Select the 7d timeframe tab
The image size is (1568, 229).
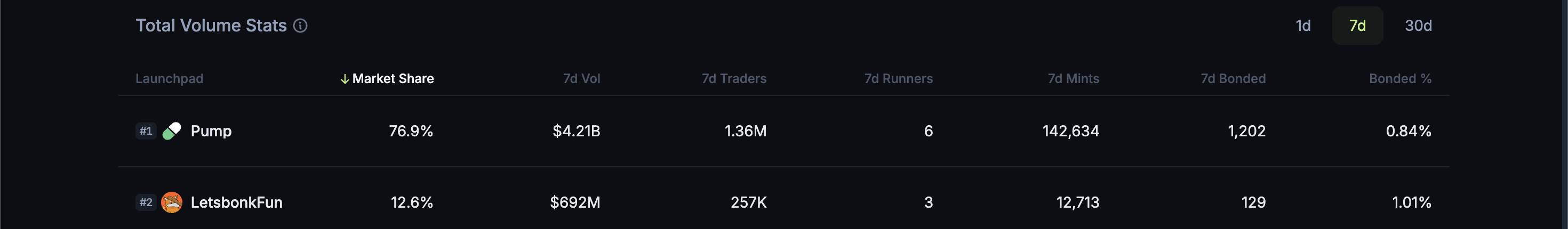click(1357, 26)
